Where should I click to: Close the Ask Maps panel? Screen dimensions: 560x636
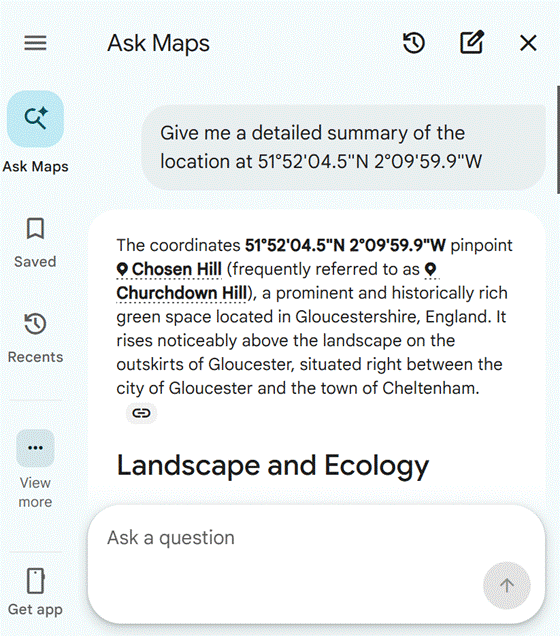coord(528,43)
